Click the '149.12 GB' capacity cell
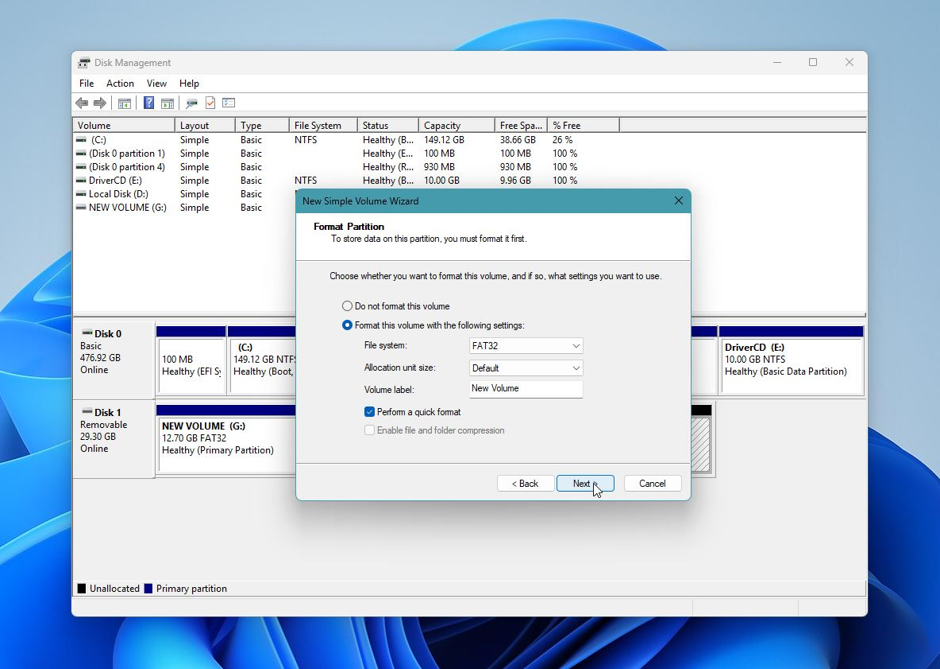This screenshot has height=669, width=940. tap(444, 140)
